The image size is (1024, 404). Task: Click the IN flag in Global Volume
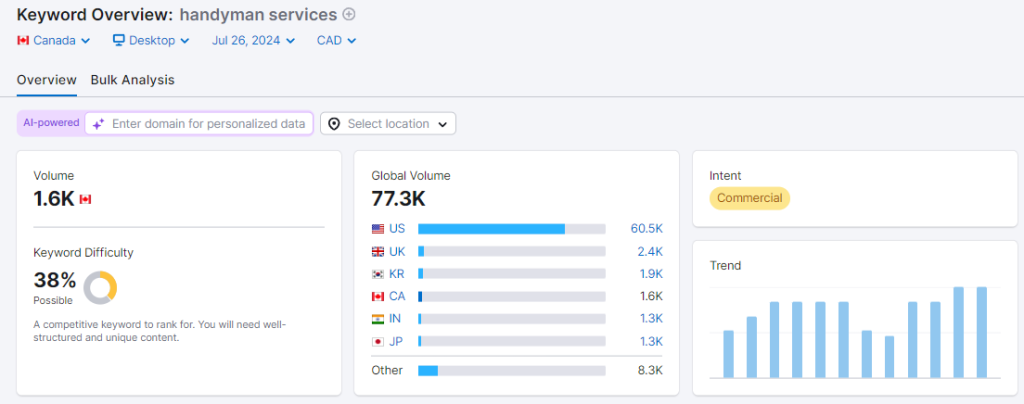click(x=377, y=319)
